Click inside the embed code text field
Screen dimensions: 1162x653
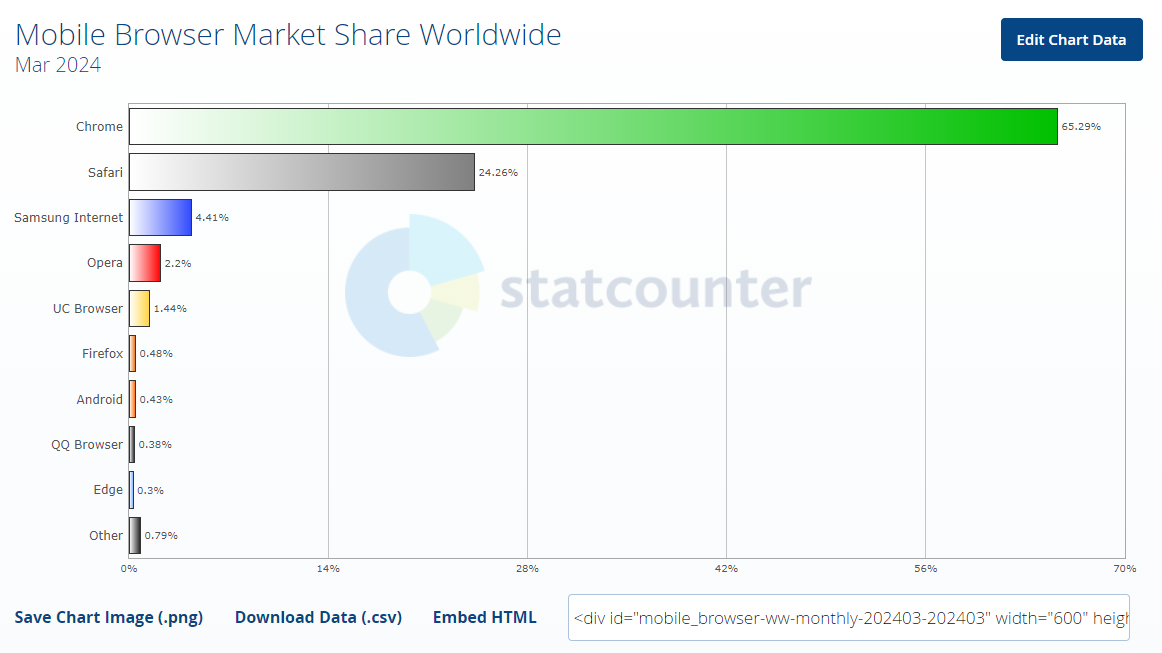(x=848, y=617)
